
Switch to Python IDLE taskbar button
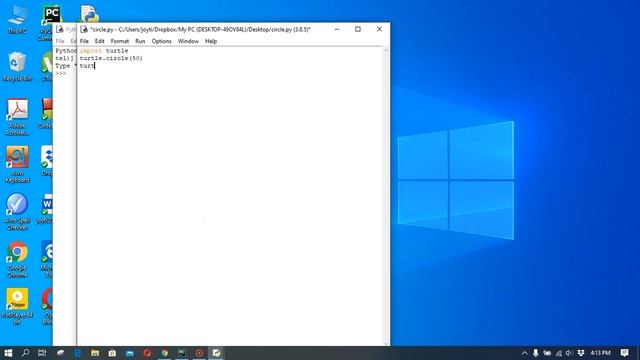tap(216, 353)
